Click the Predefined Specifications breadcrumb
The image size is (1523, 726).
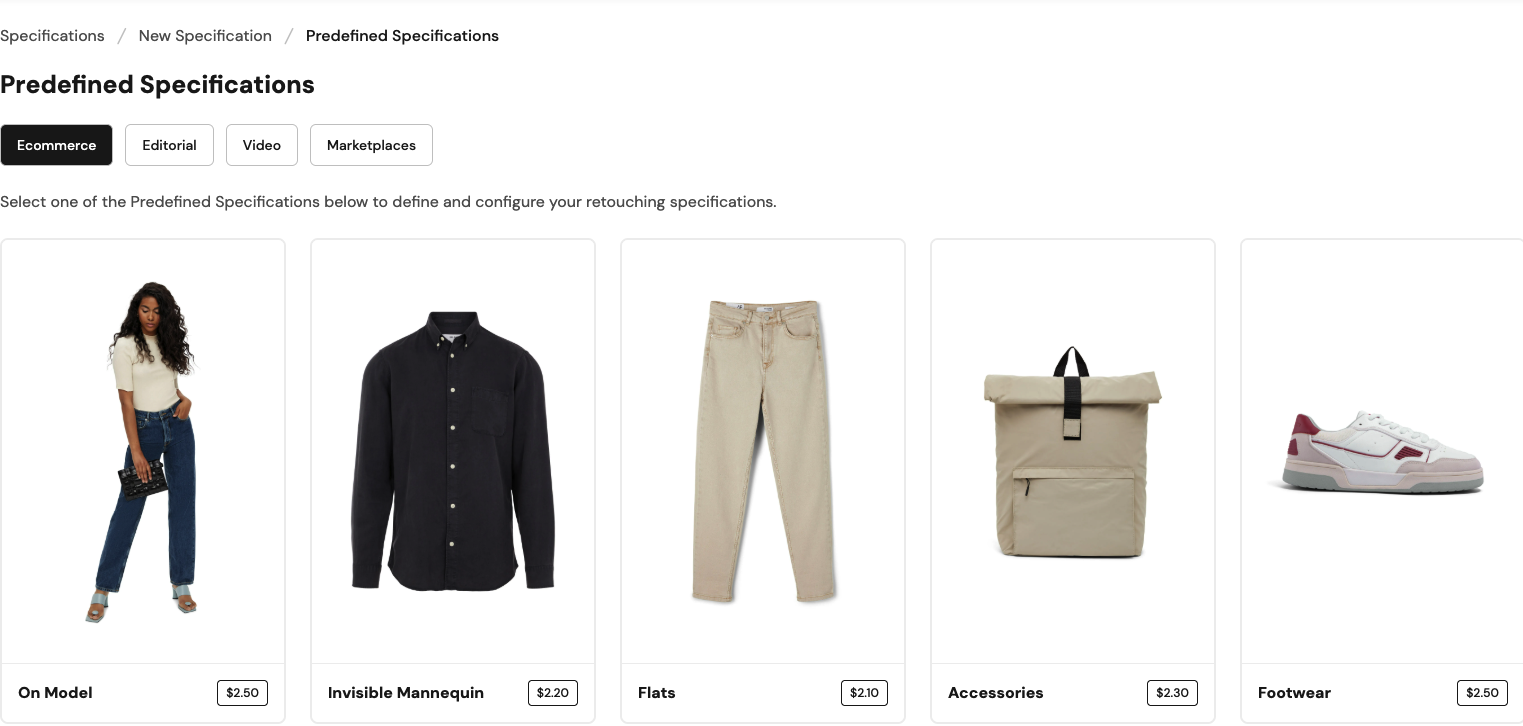(x=402, y=35)
